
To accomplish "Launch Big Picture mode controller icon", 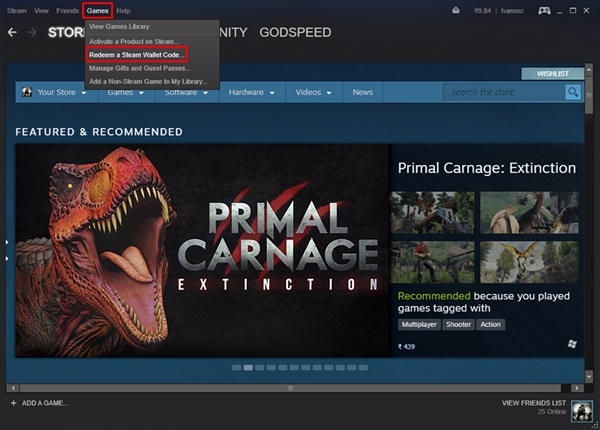I will (544, 11).
